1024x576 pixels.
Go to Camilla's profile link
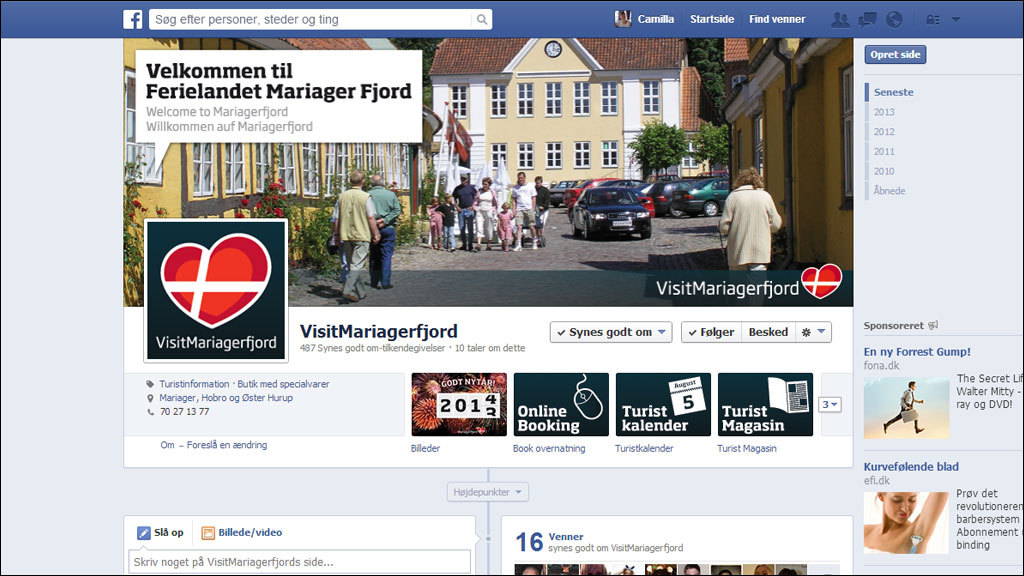tap(656, 20)
